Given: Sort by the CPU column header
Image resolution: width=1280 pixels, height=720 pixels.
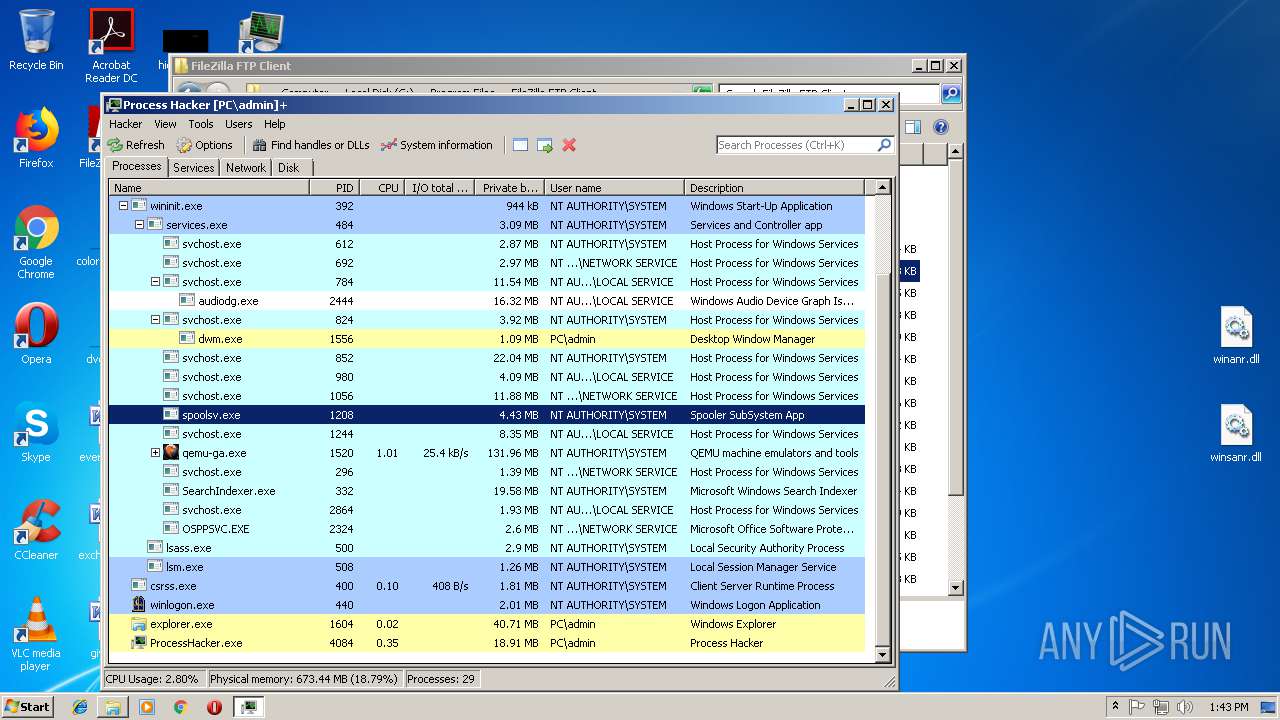Looking at the screenshot, I should click(381, 187).
